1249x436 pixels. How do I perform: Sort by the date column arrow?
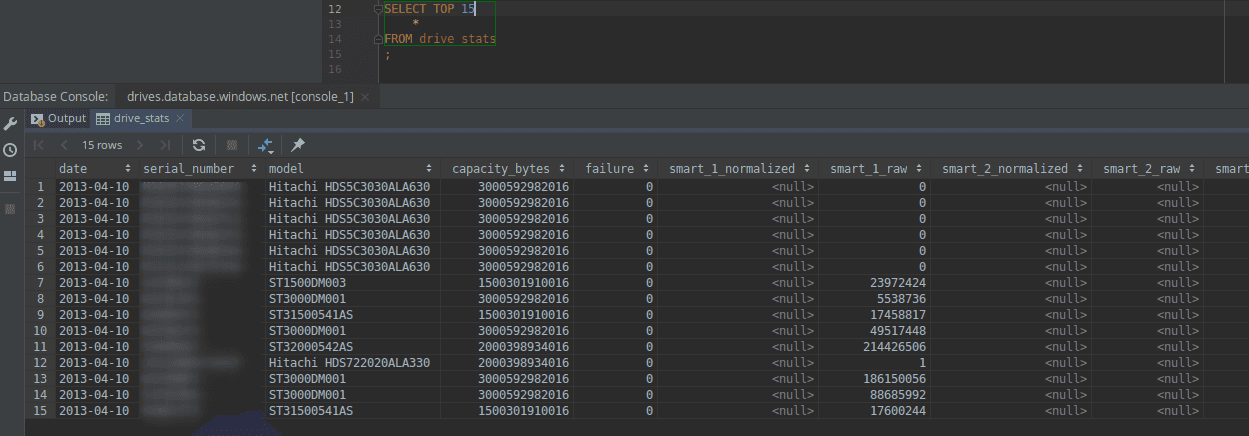point(128,169)
